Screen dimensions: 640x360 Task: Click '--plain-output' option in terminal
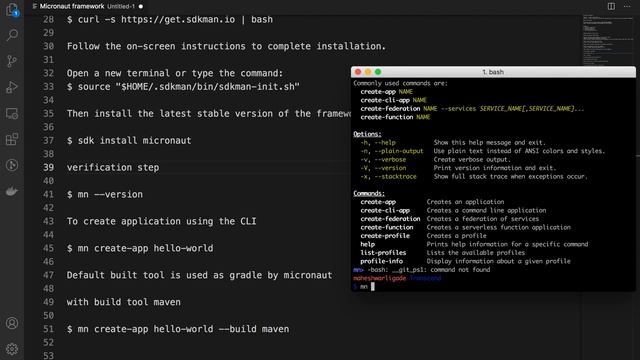[399, 151]
